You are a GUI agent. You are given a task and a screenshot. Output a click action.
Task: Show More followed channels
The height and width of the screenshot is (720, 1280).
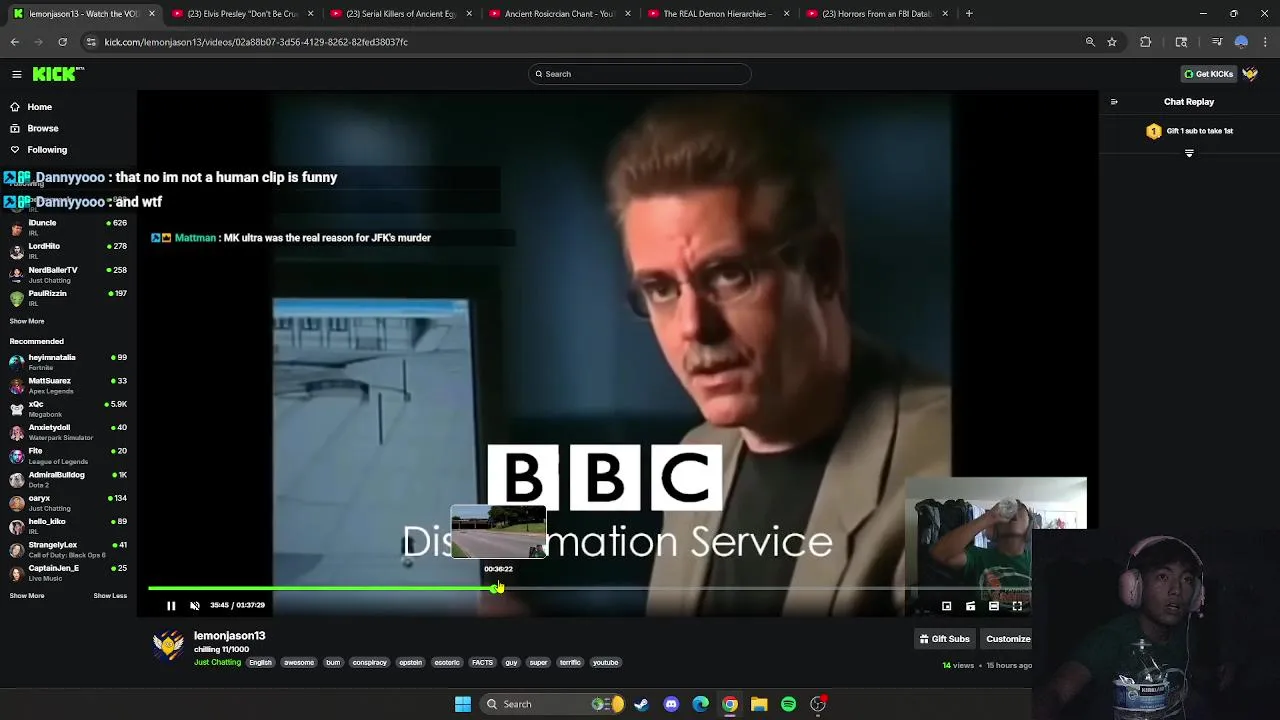click(x=27, y=321)
